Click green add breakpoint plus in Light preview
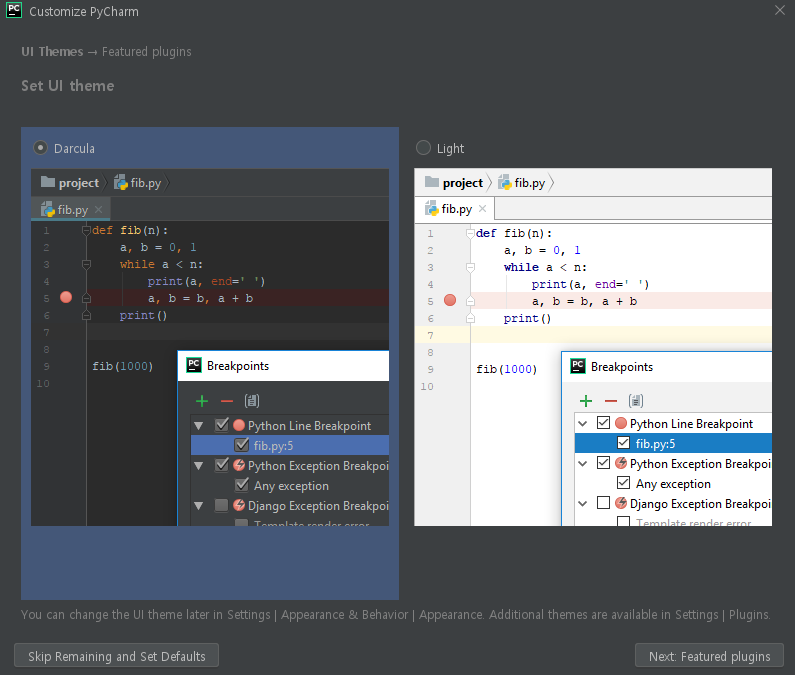 (x=586, y=401)
